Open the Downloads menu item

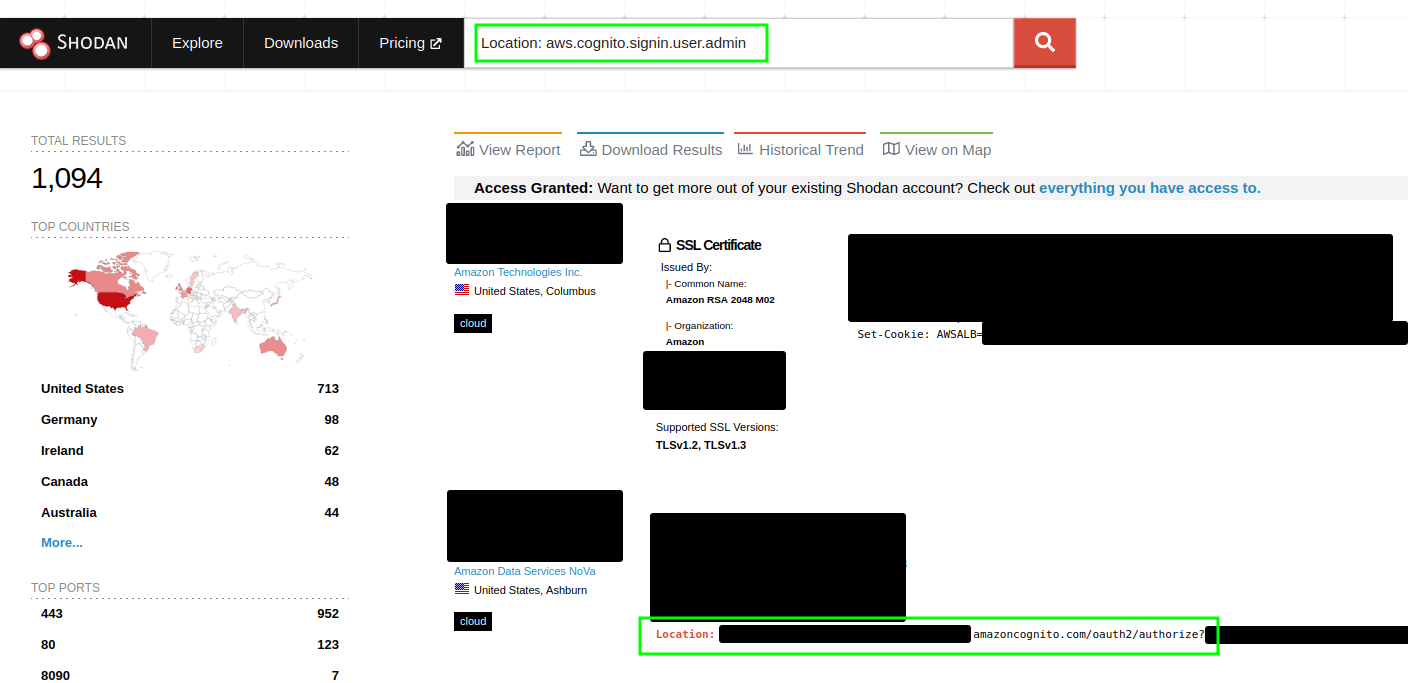pos(300,42)
